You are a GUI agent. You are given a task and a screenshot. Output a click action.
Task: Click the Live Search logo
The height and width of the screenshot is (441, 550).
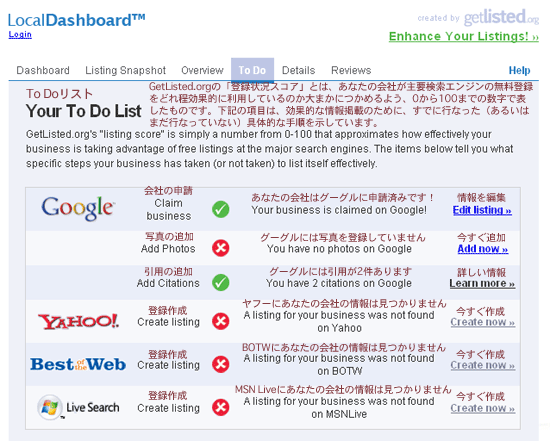pyautogui.click(x=78, y=407)
